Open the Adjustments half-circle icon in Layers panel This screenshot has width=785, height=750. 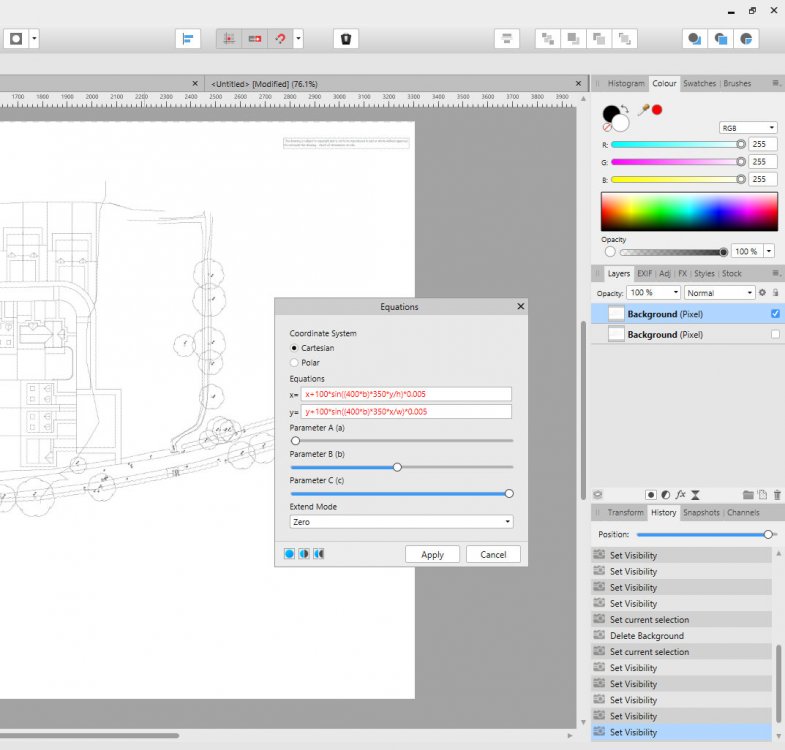pyautogui.click(x=665, y=494)
